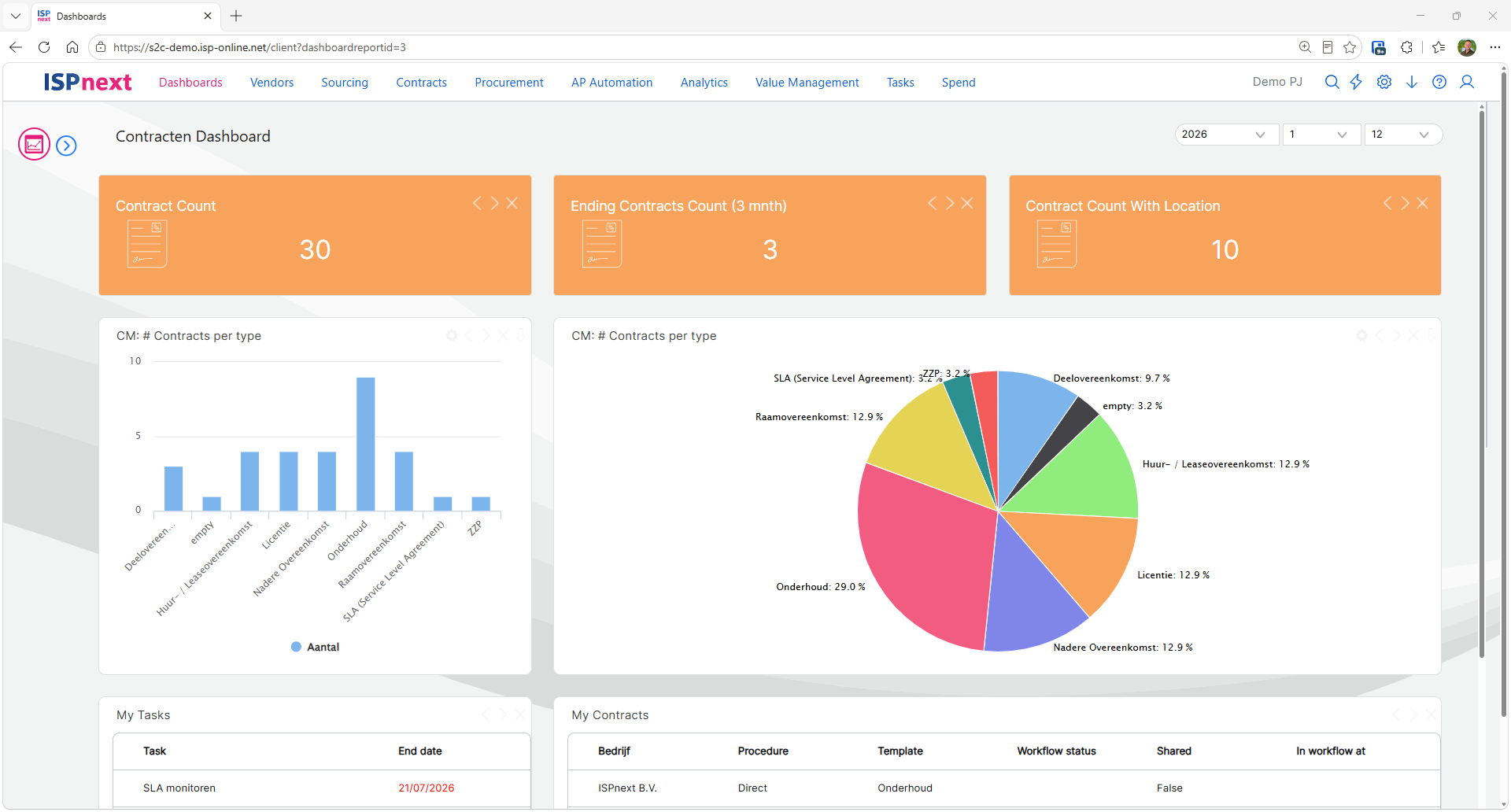Screen dimensions: 1511x812
Task: Move Contract Count With Location widget right
Action: (1405, 203)
